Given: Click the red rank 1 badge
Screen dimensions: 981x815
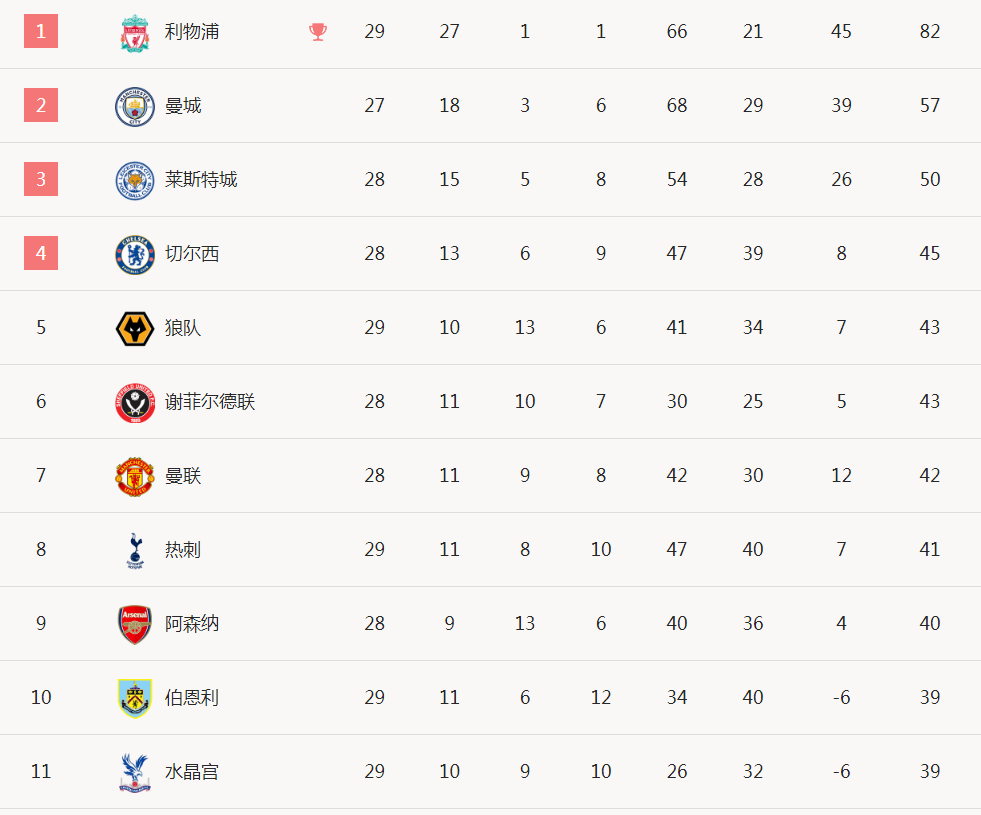Looking at the screenshot, I should pyautogui.click(x=41, y=31).
